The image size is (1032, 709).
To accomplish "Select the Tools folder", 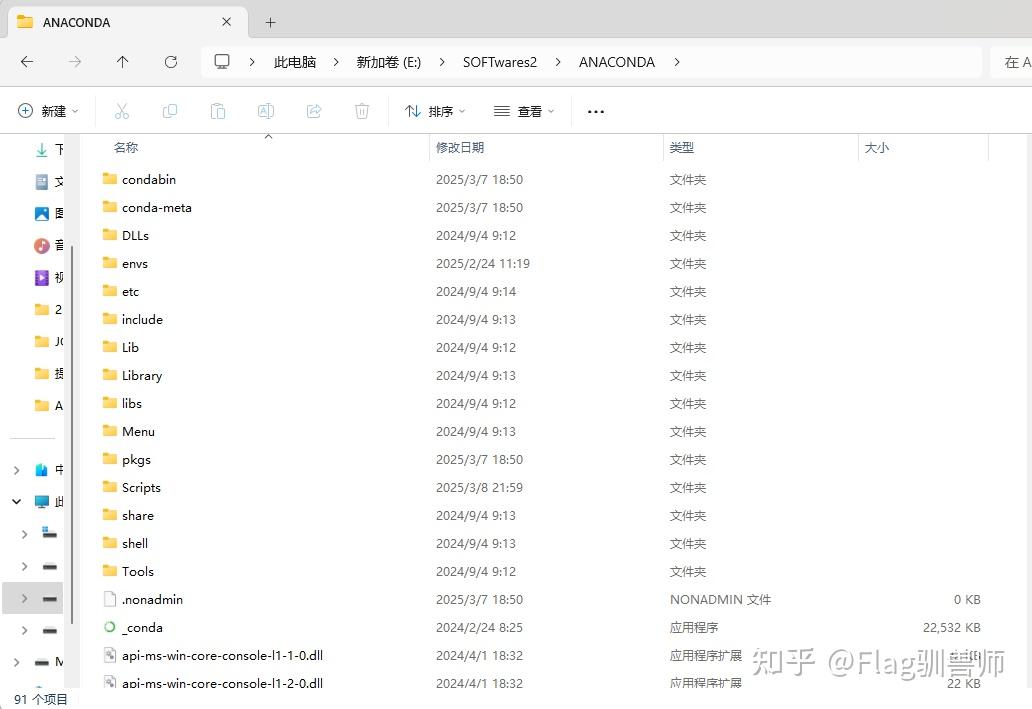I will (138, 571).
